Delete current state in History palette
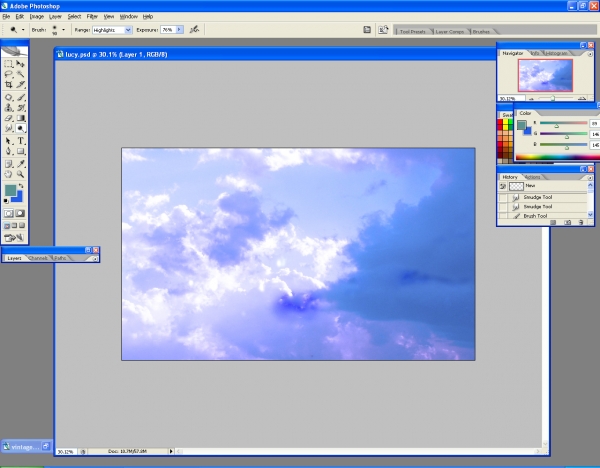This screenshot has height=468, width=600. click(580, 222)
